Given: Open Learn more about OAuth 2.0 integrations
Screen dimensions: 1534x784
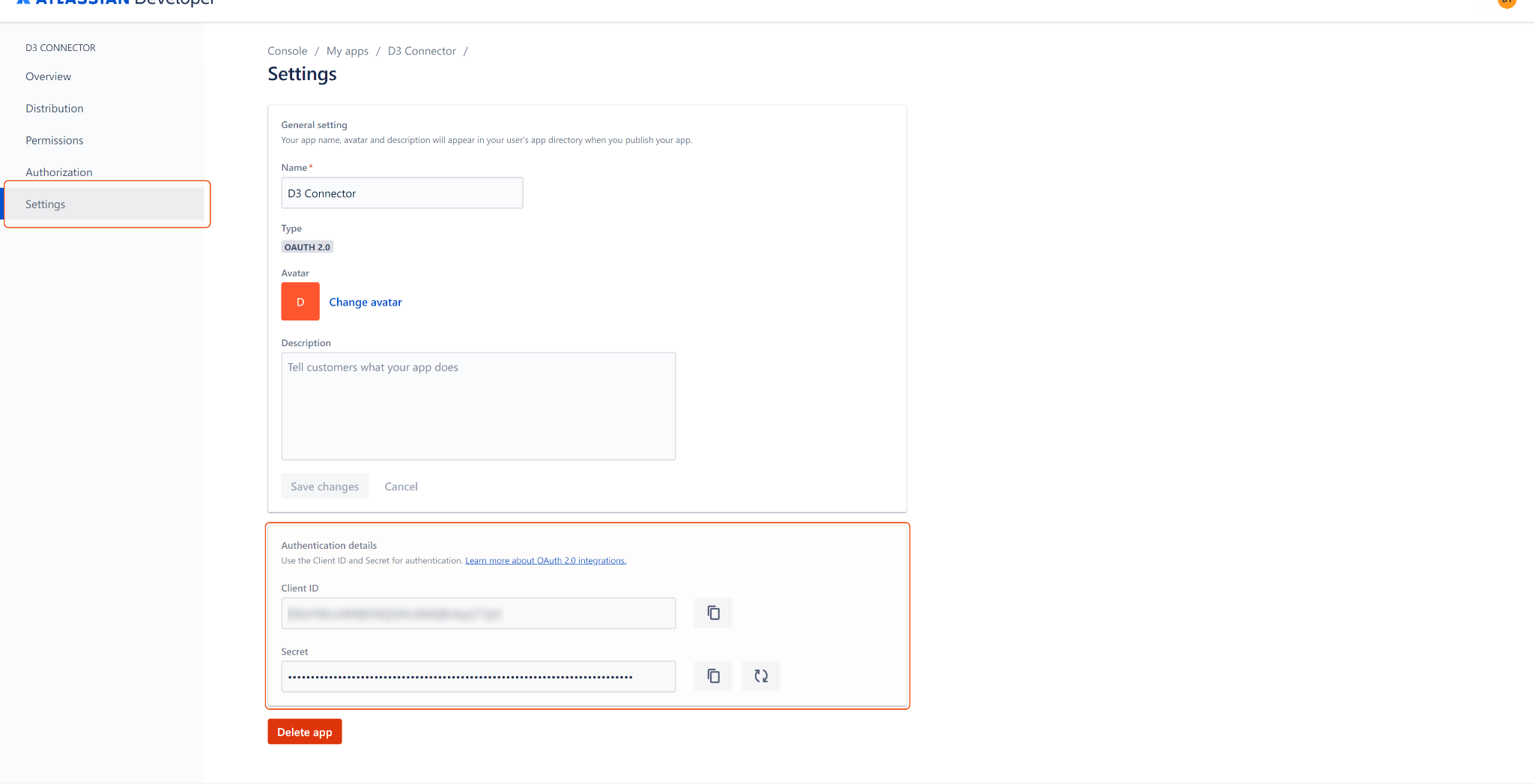Looking at the screenshot, I should pos(545,561).
